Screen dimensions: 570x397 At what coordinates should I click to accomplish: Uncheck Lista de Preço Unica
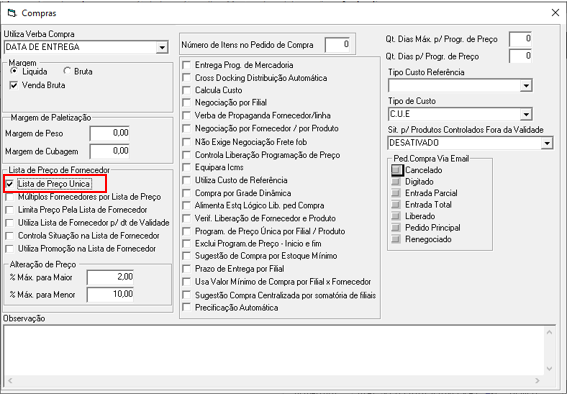pyautogui.click(x=10, y=184)
